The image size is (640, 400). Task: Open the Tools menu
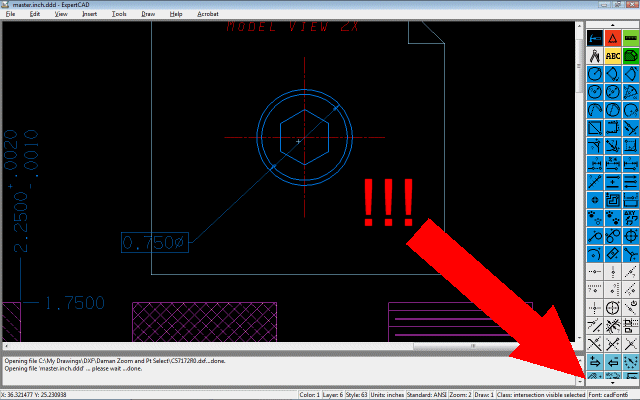pos(119,14)
